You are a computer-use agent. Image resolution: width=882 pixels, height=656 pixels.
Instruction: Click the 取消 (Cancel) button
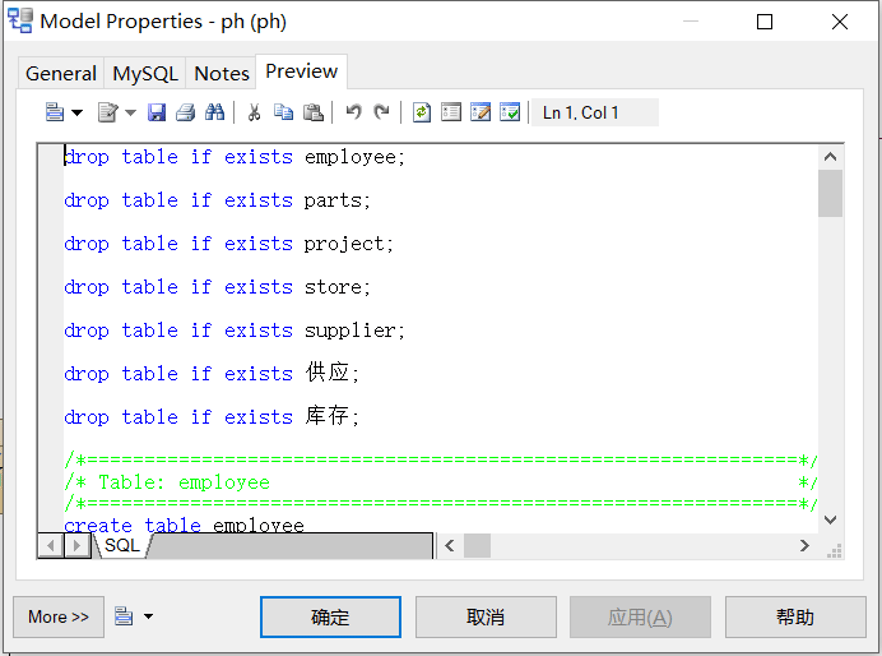485,617
